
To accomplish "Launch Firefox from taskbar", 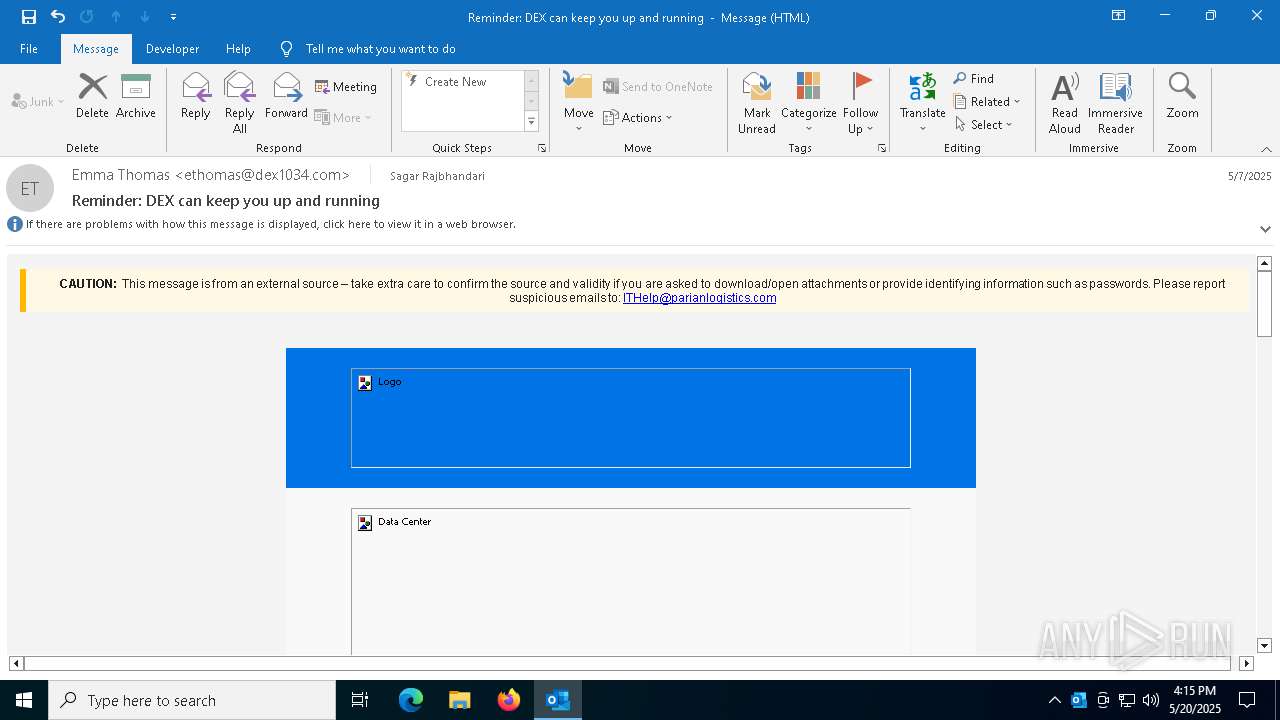I will click(x=509, y=700).
